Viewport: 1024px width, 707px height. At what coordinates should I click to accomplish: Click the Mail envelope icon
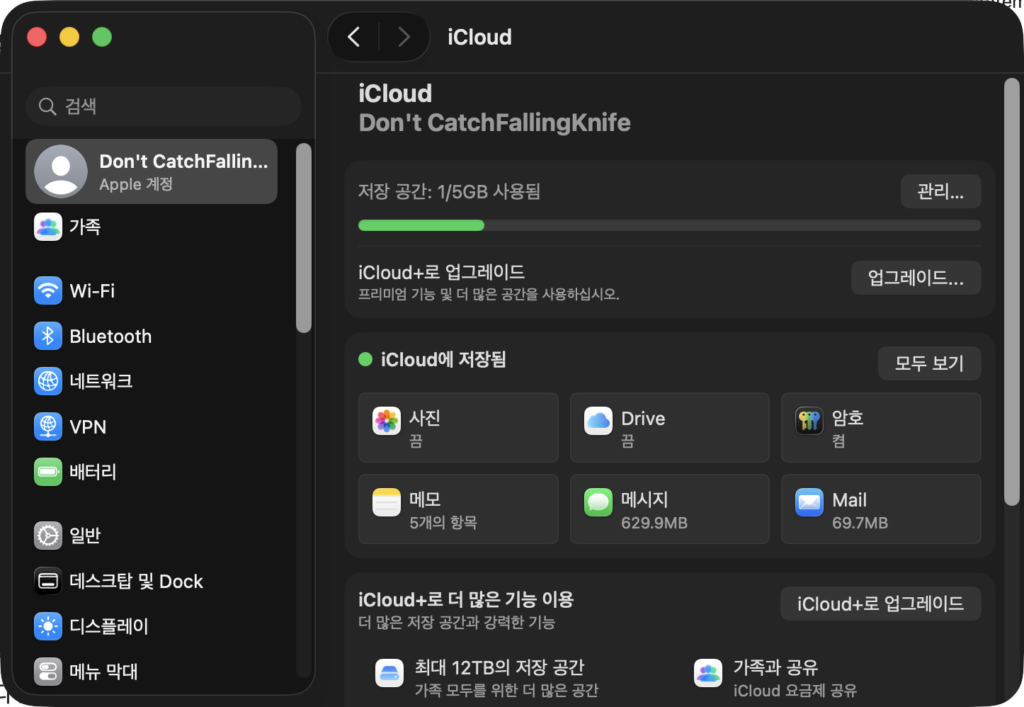pyautogui.click(x=809, y=502)
